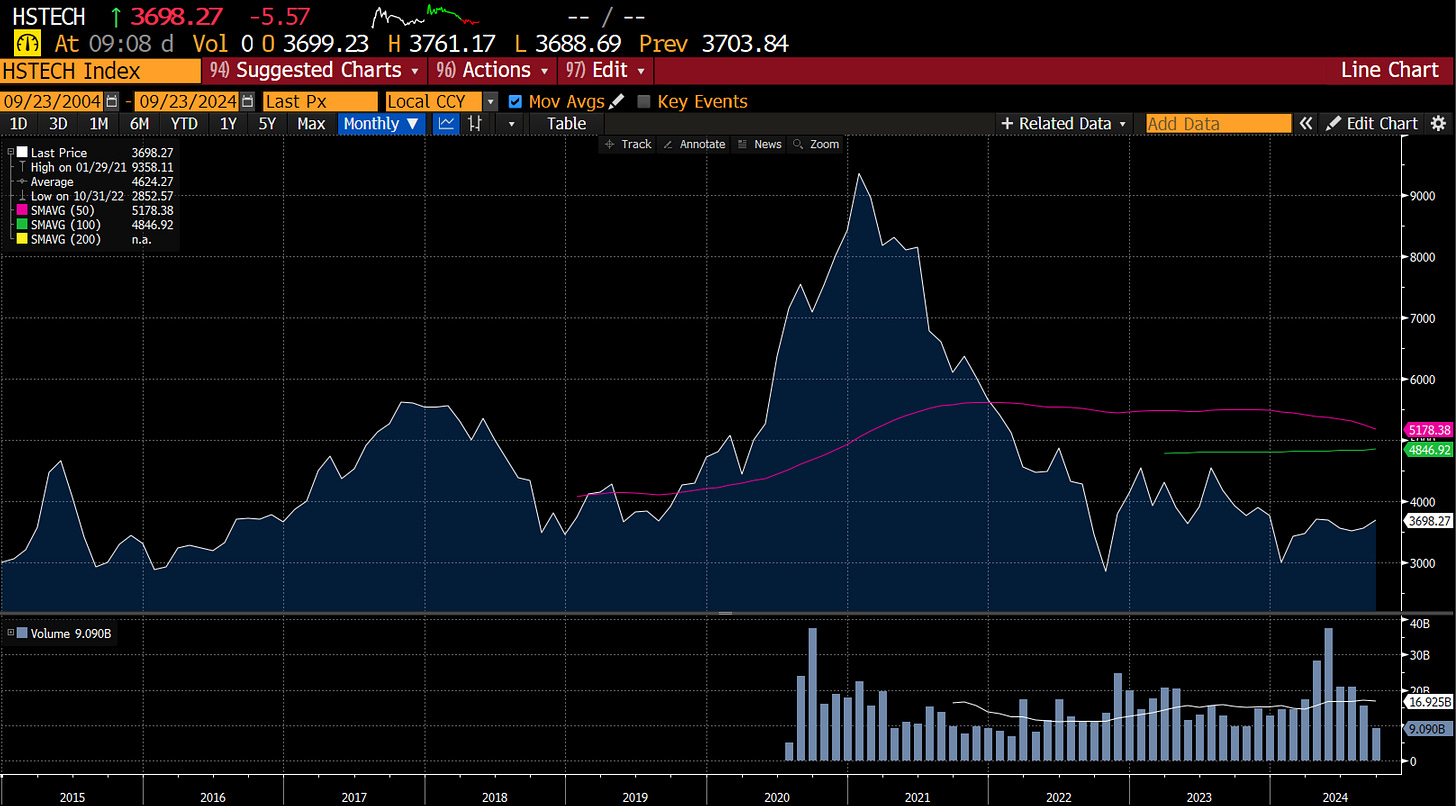Expand the Related Data dropdown

pyautogui.click(x=1064, y=124)
